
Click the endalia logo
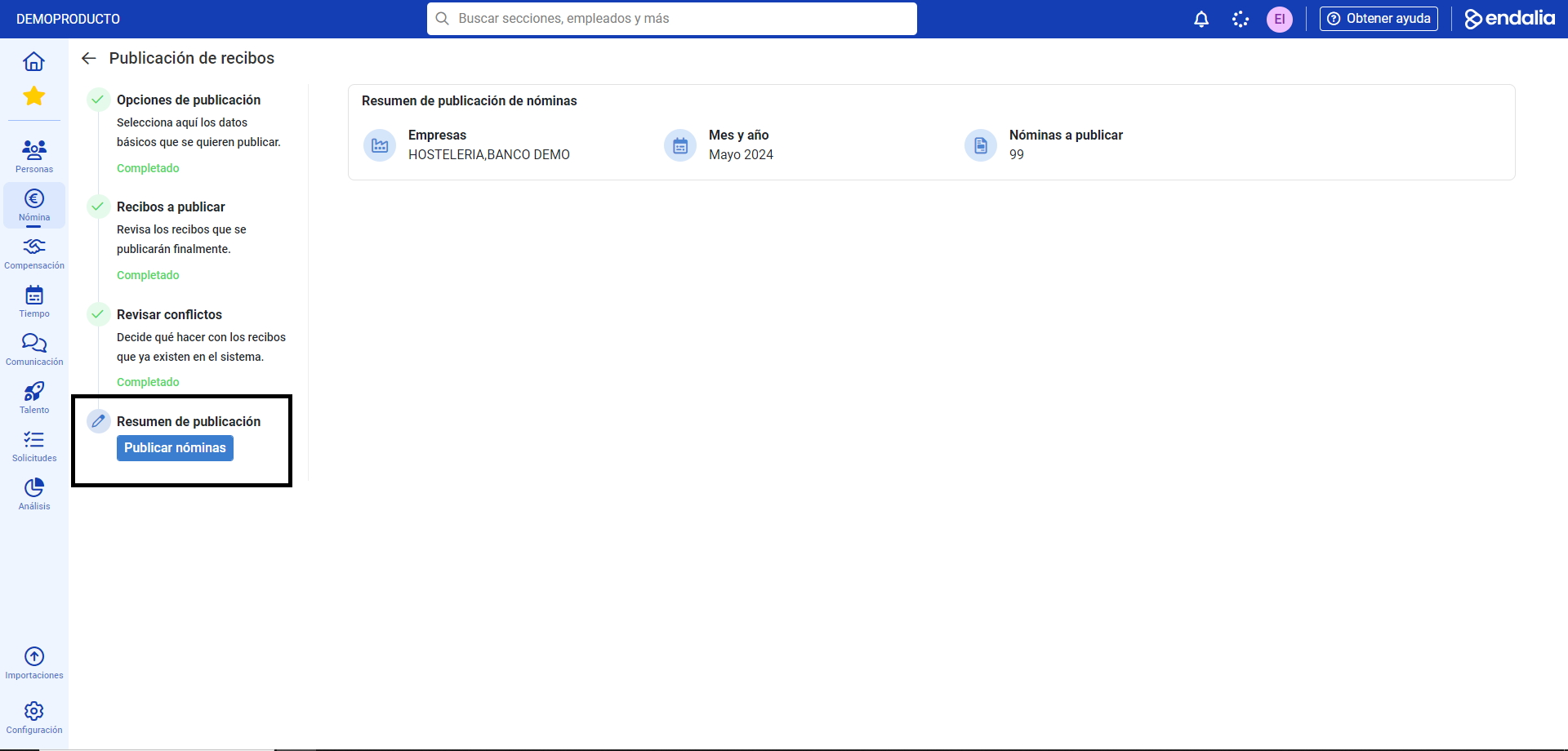point(1509,19)
